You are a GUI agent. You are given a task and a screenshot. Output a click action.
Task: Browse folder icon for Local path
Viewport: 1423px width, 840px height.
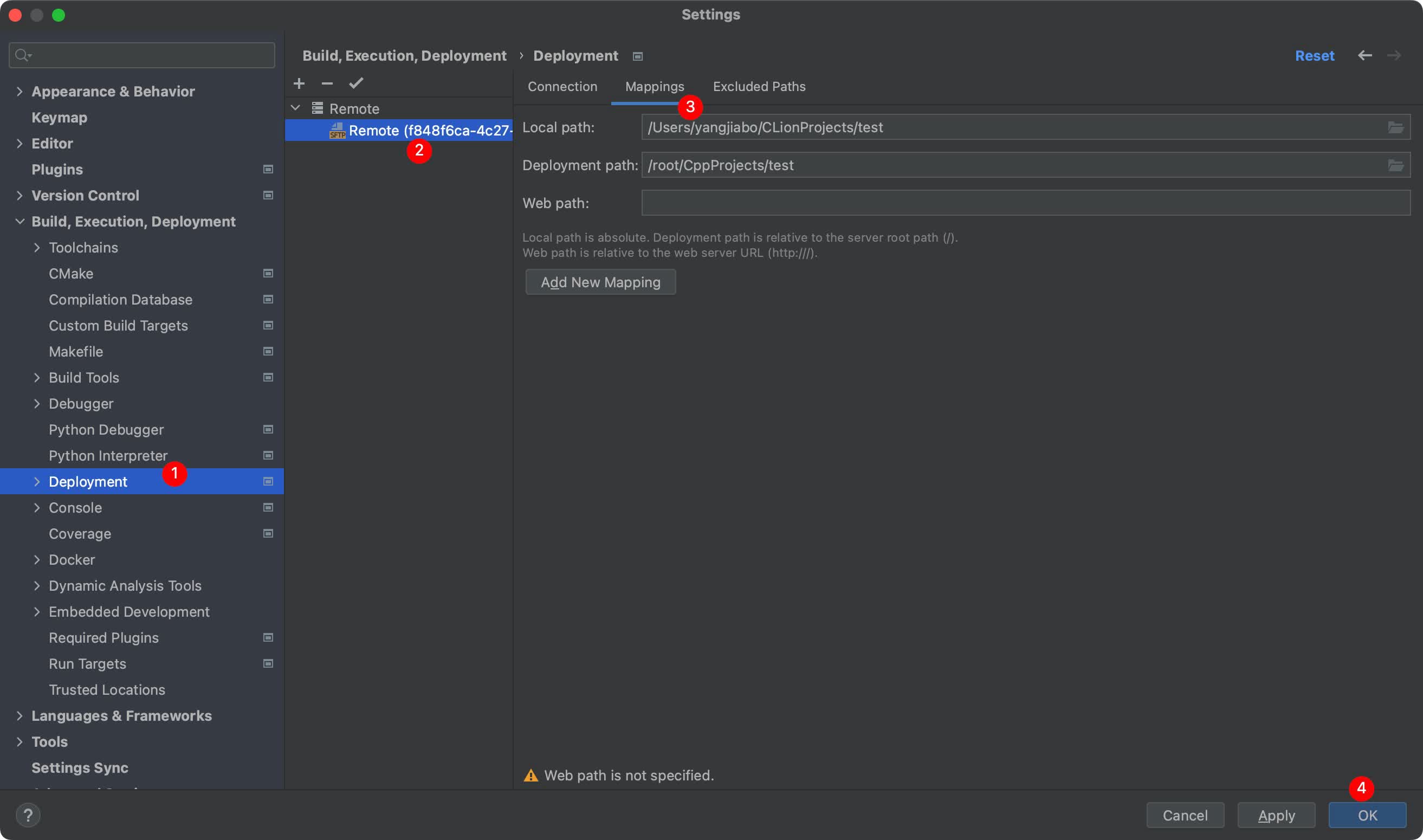pos(1395,127)
